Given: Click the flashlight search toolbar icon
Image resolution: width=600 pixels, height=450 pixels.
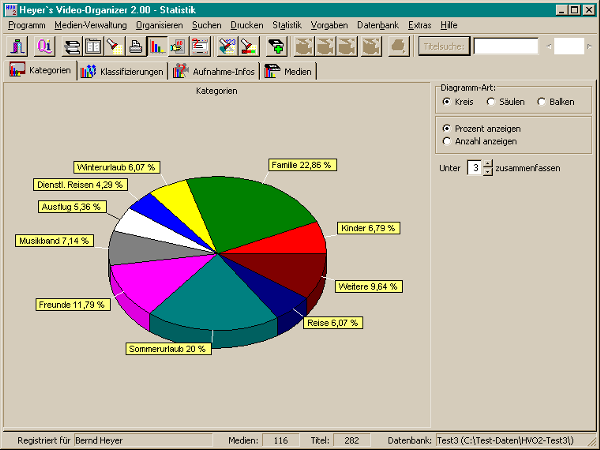Looking at the screenshot, I should [114, 45].
